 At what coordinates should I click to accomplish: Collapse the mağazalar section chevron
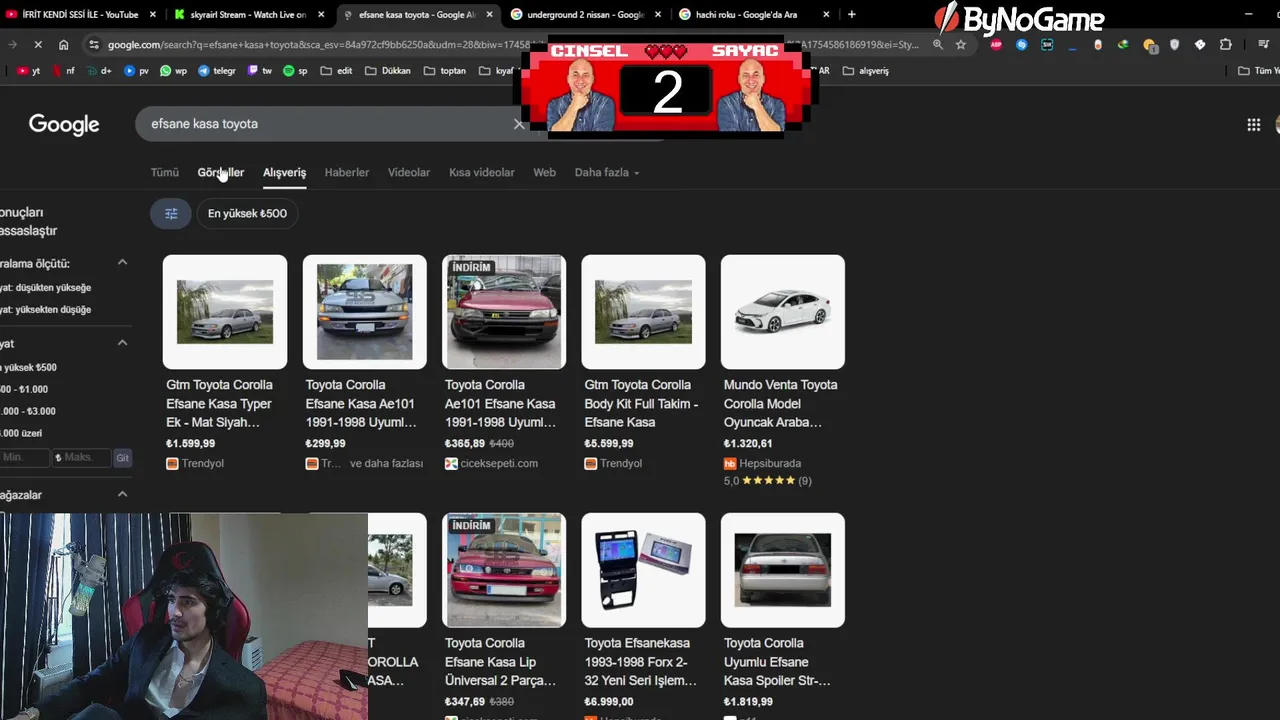click(122, 494)
